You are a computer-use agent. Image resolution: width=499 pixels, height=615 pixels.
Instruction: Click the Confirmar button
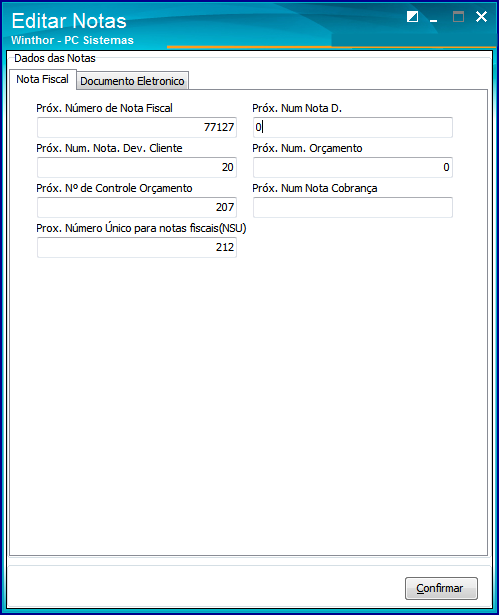click(x=441, y=588)
